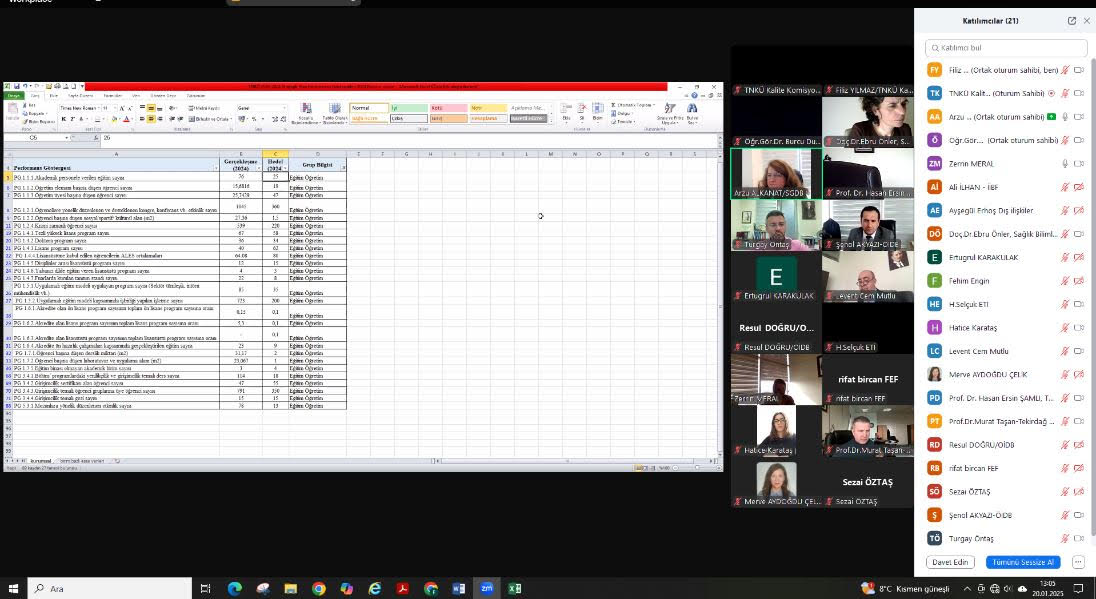Apply the Kötü cell style
The image size is (1096, 599).
[448, 108]
